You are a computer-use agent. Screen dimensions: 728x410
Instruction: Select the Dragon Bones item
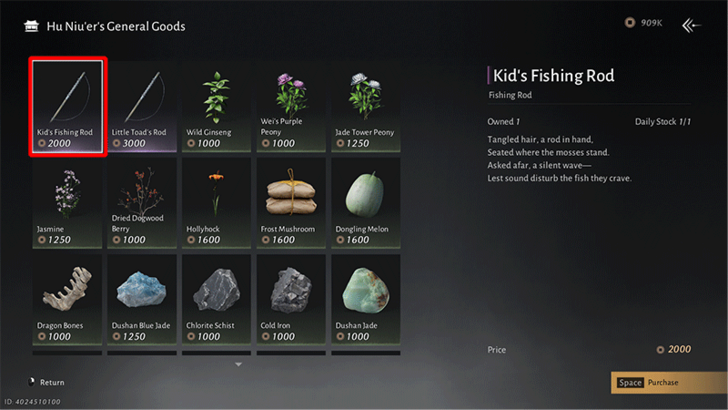pyautogui.click(x=67, y=298)
